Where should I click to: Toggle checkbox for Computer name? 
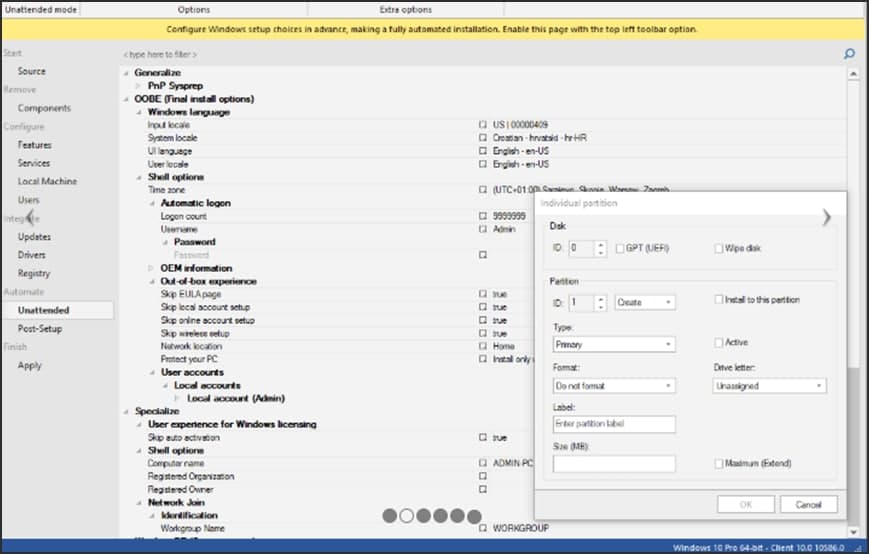[x=483, y=463]
